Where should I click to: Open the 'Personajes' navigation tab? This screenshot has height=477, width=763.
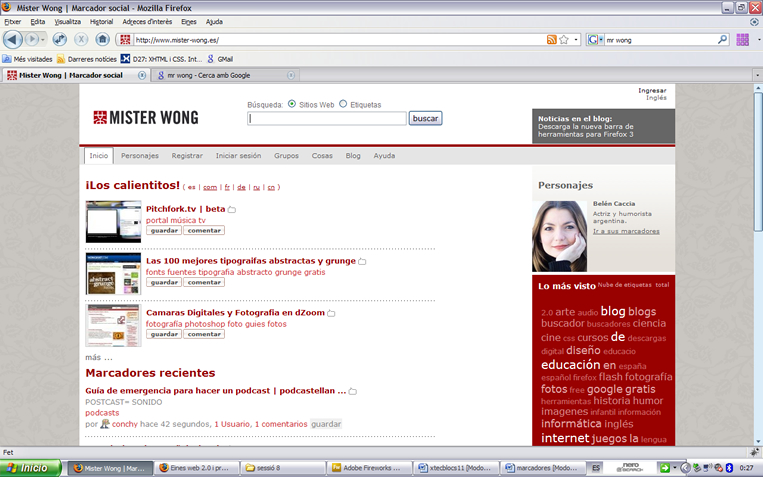pos(140,156)
